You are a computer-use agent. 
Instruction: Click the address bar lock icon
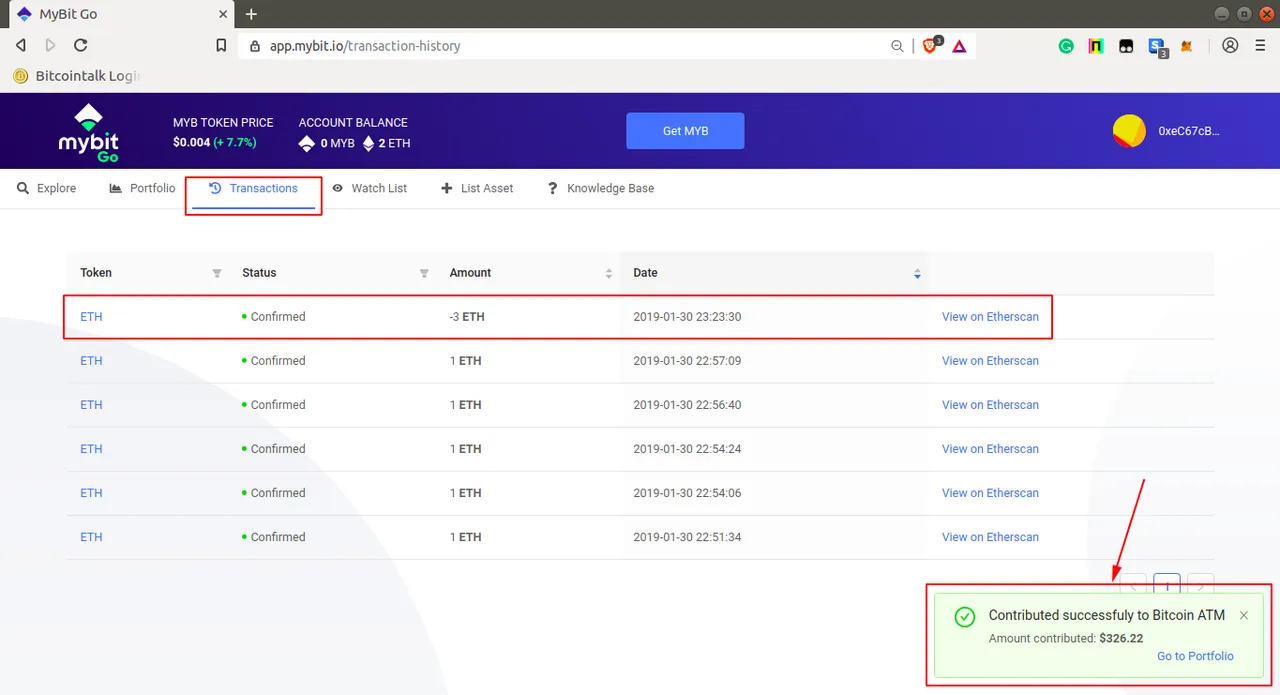pyautogui.click(x=254, y=46)
